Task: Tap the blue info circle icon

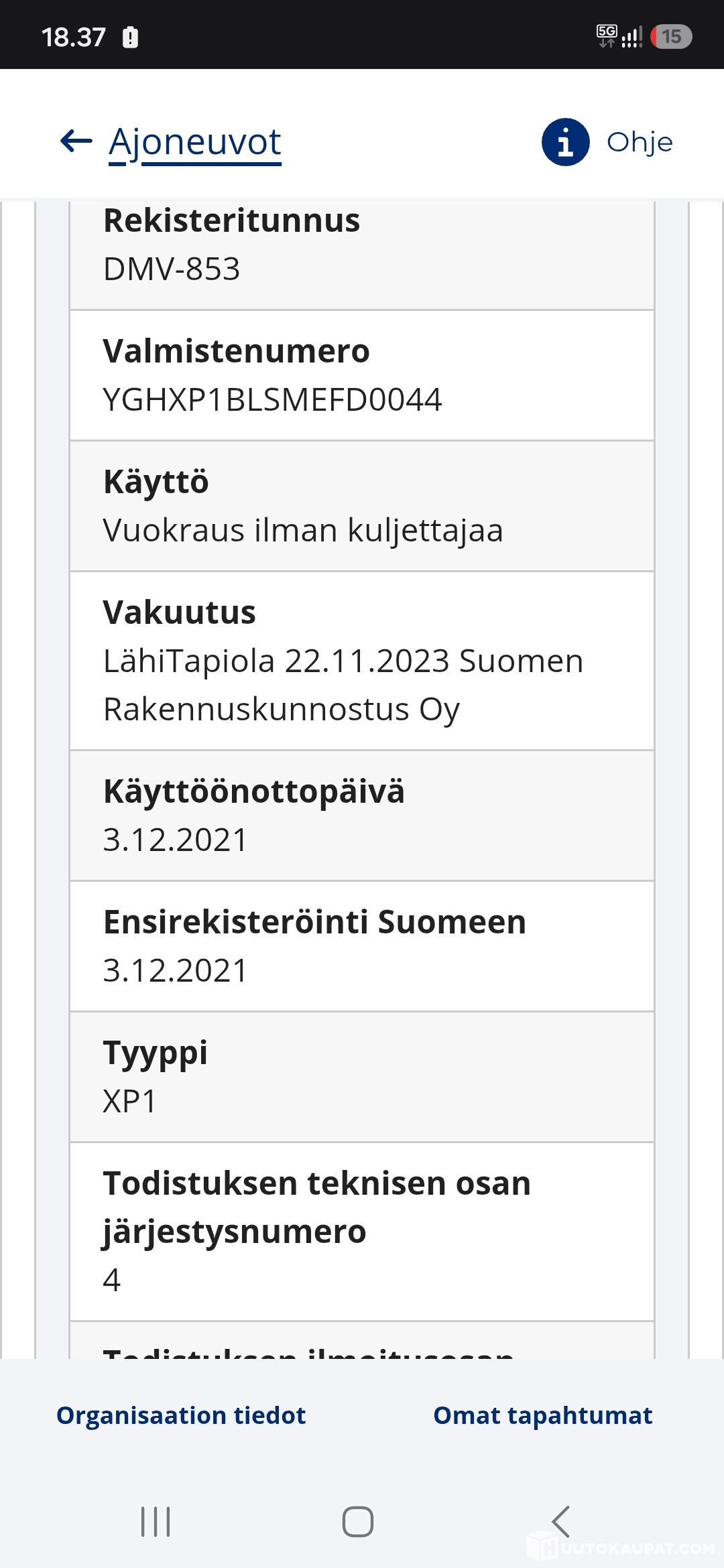Action: [565, 142]
